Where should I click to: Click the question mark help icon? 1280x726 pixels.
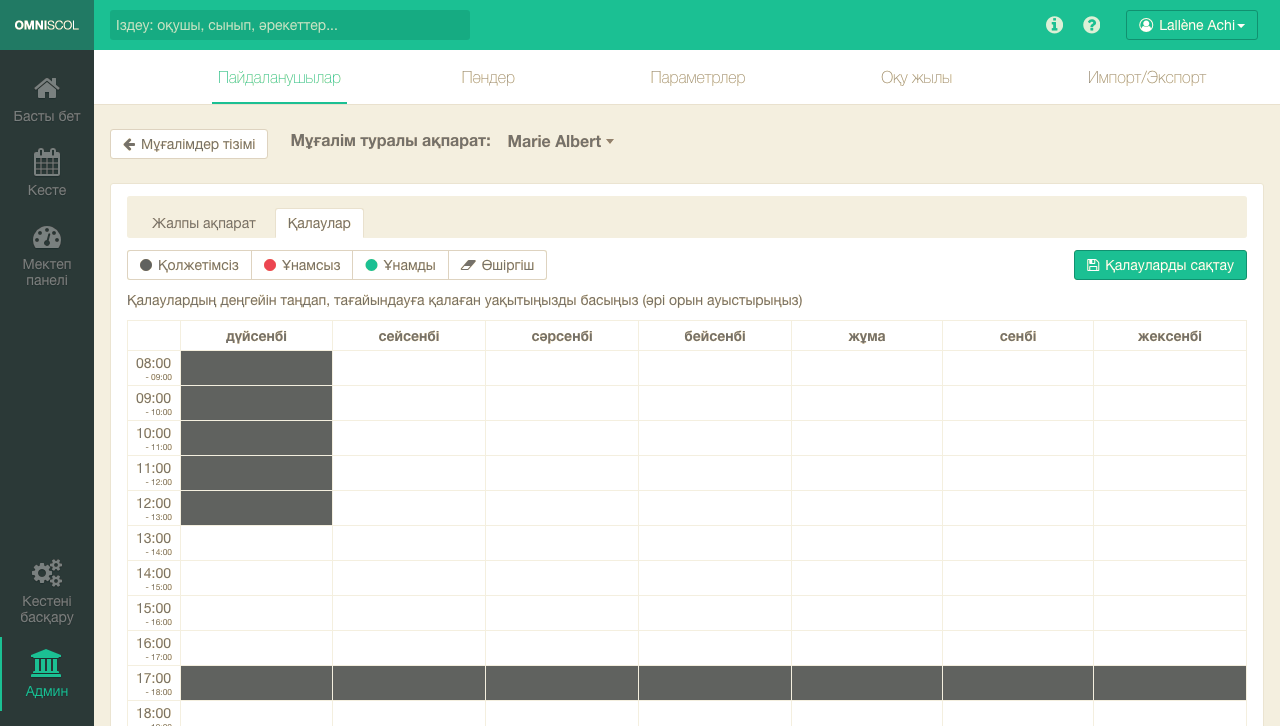pos(1092,25)
